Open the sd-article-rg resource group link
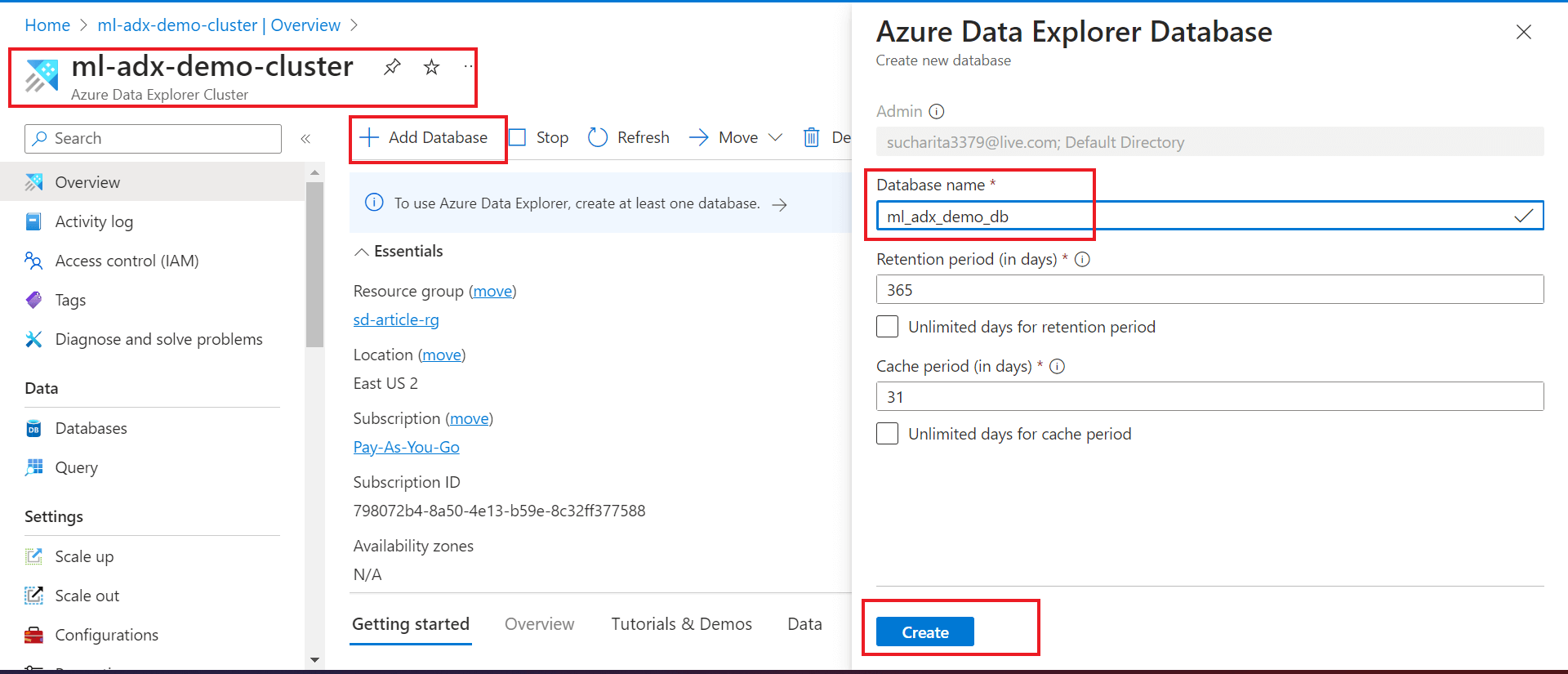This screenshot has height=674, width=1568. [396, 319]
